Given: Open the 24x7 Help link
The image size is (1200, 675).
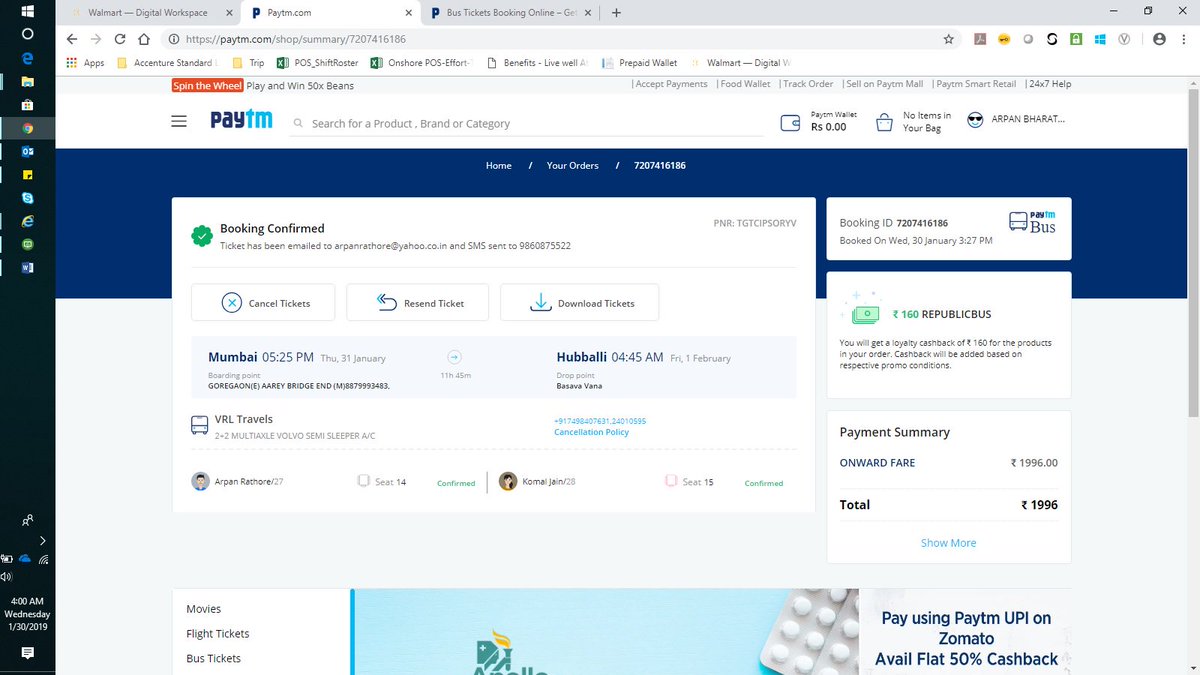Looking at the screenshot, I should [x=1050, y=84].
